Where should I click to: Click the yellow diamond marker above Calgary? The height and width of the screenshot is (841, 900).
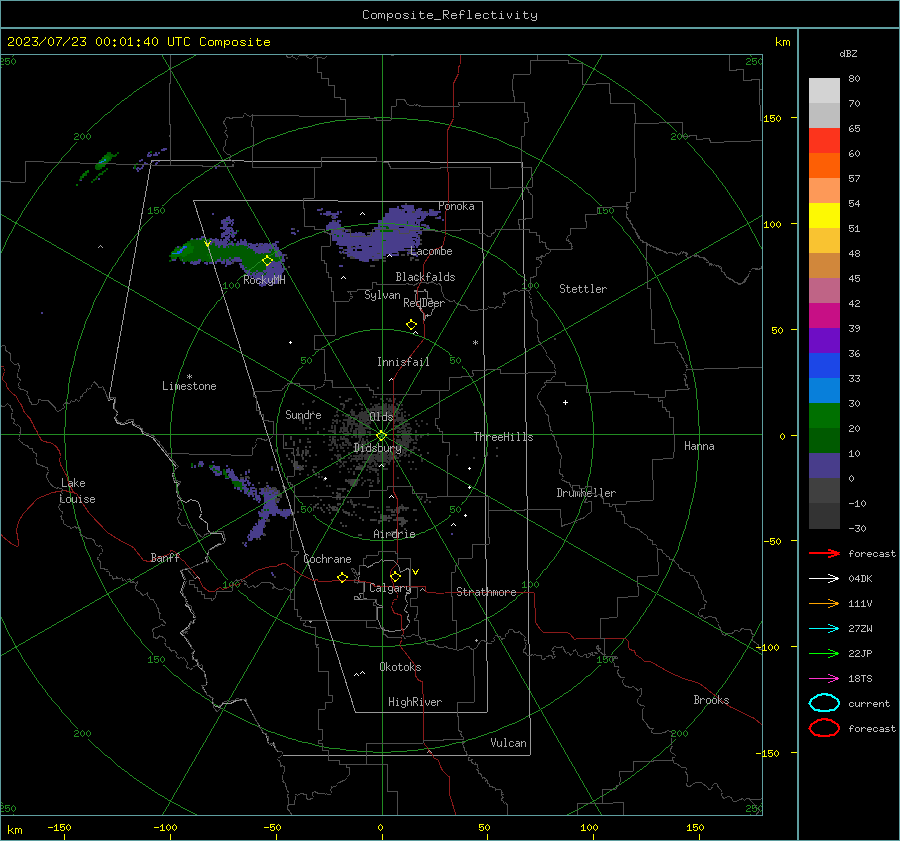tap(395, 576)
